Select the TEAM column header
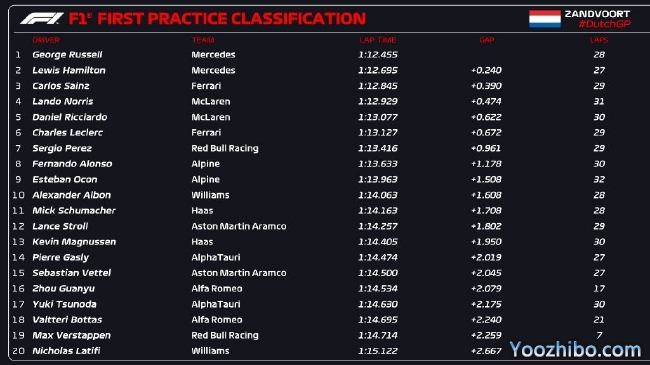Screen dimensions: 650x365 tap(203, 40)
